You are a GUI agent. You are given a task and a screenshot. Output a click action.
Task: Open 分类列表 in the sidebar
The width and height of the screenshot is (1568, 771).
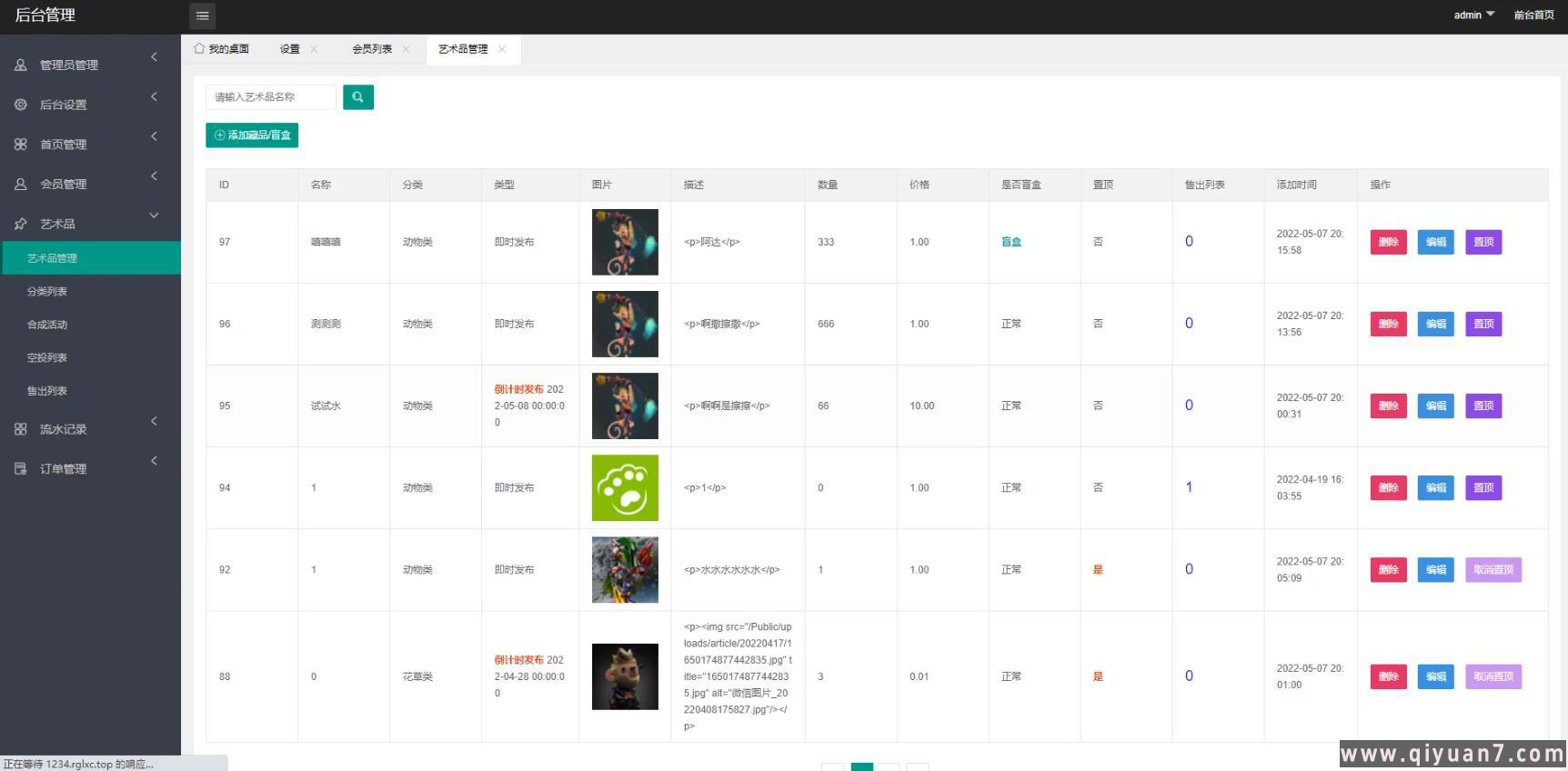[47, 292]
